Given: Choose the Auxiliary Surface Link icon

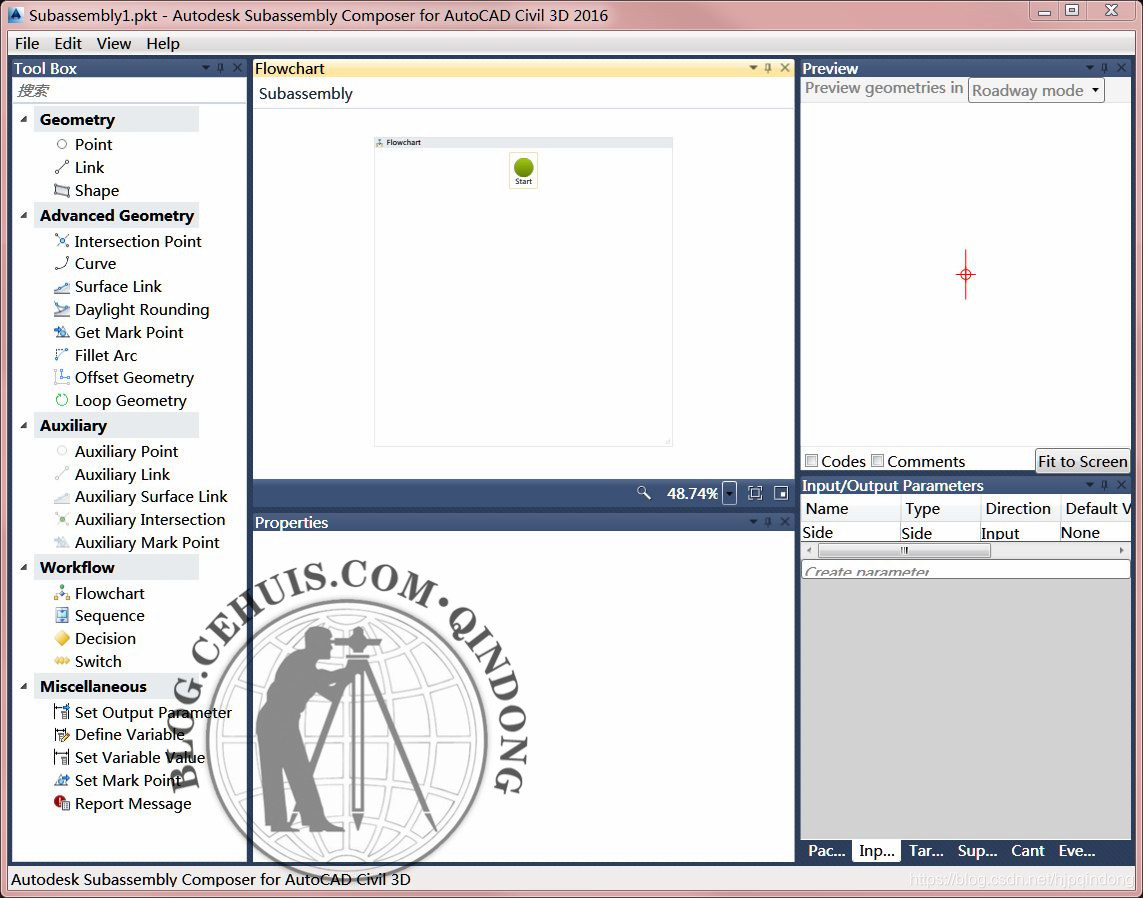Looking at the screenshot, I should (62, 497).
